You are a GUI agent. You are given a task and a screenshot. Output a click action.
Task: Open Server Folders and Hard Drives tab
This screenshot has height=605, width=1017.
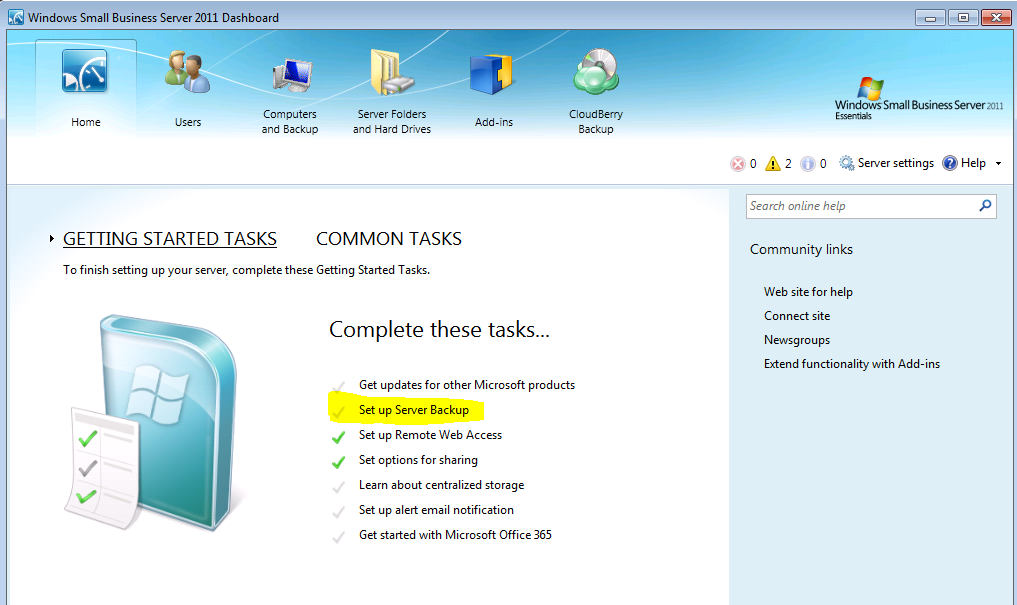pyautogui.click(x=392, y=92)
